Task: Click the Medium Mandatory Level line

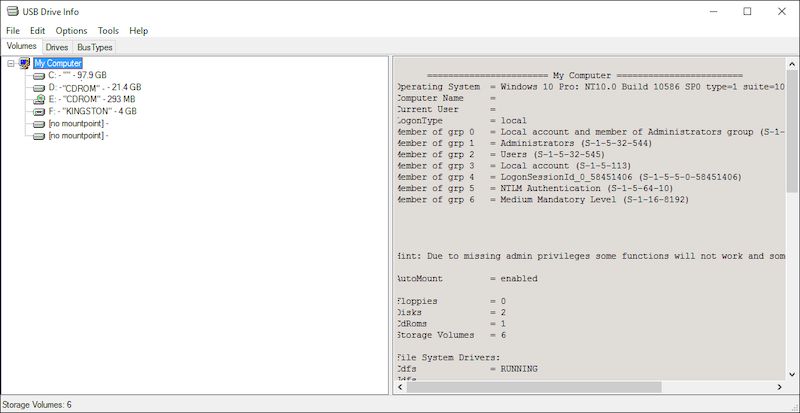Action: pyautogui.click(x=542, y=200)
